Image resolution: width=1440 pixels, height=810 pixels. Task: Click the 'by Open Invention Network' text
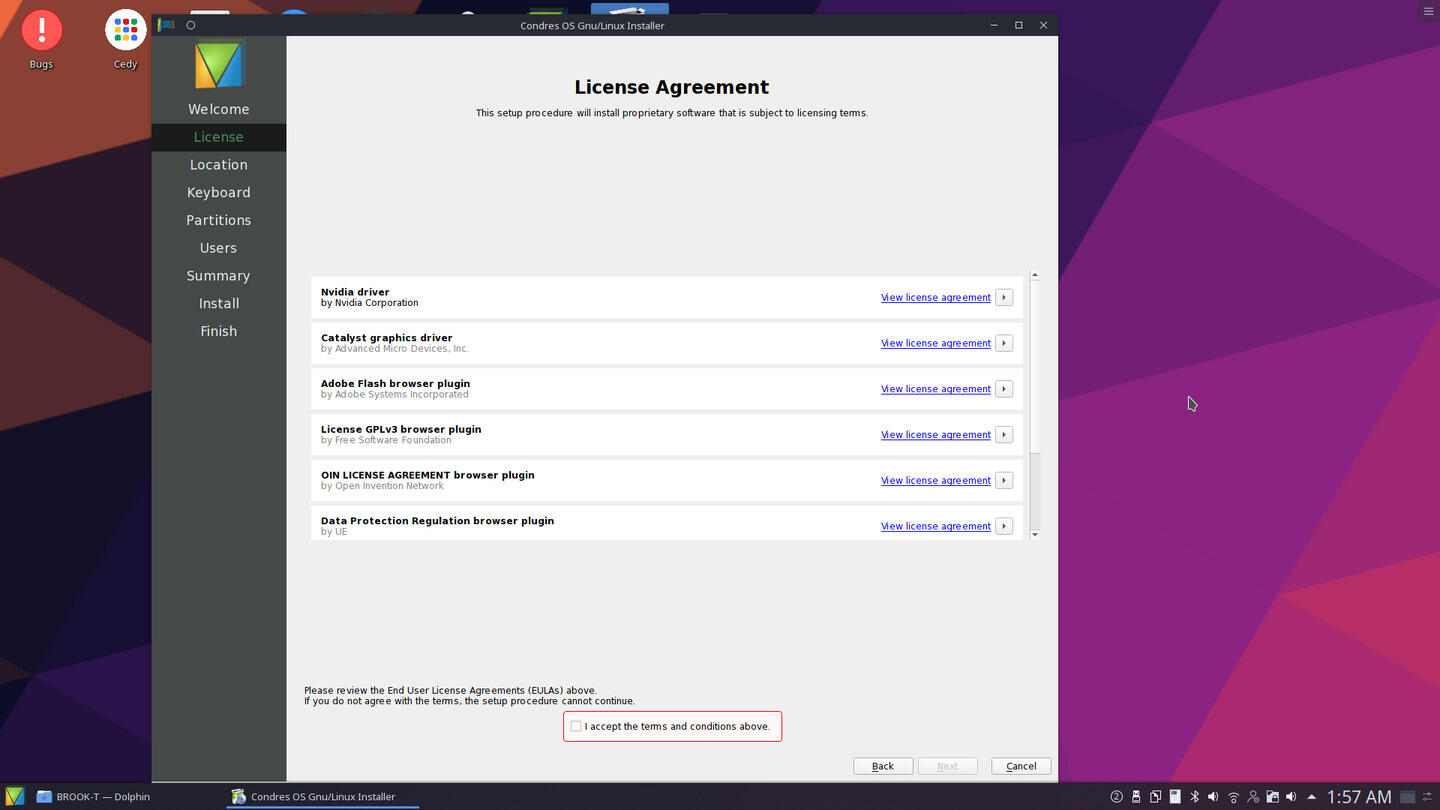tap(382, 486)
